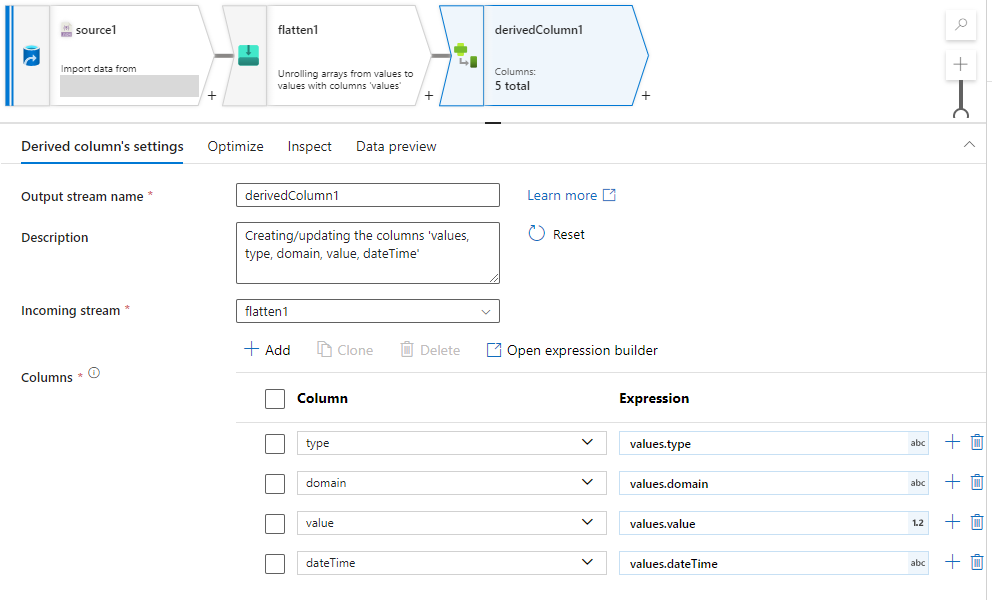
Task: Select the flatten1 transformation icon
Action: [248, 56]
